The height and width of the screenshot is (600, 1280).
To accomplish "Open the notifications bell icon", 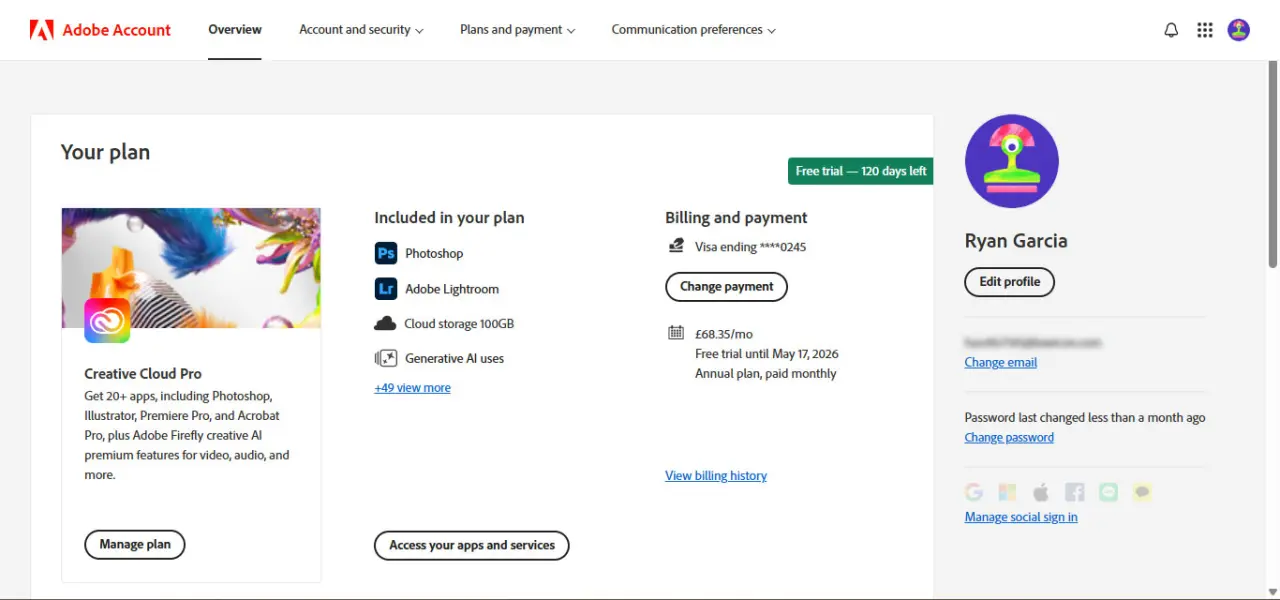I will coord(1171,30).
